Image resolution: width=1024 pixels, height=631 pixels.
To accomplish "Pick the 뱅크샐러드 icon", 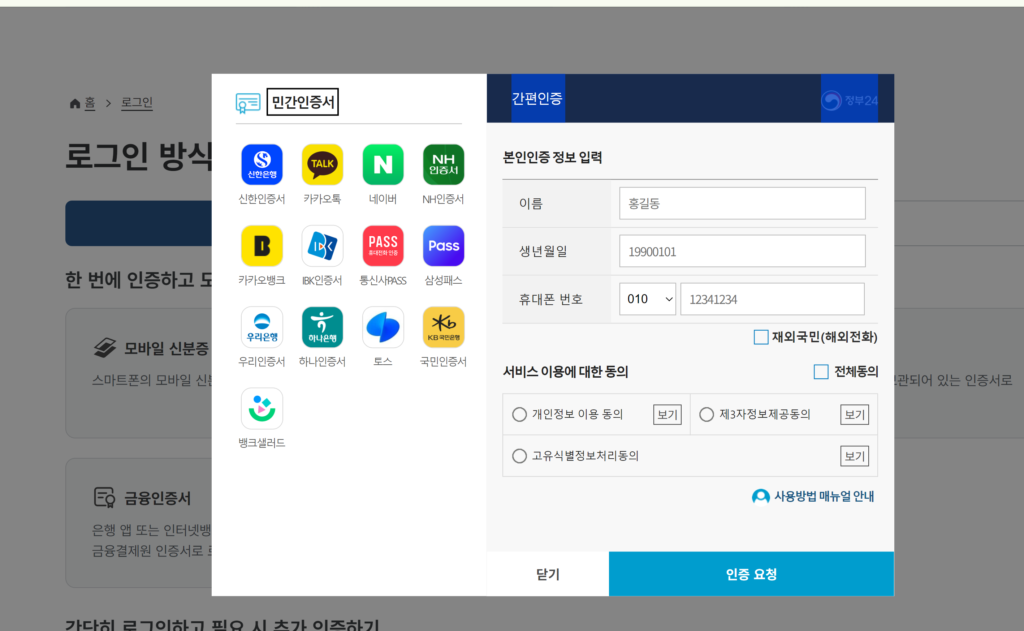I will click(262, 408).
